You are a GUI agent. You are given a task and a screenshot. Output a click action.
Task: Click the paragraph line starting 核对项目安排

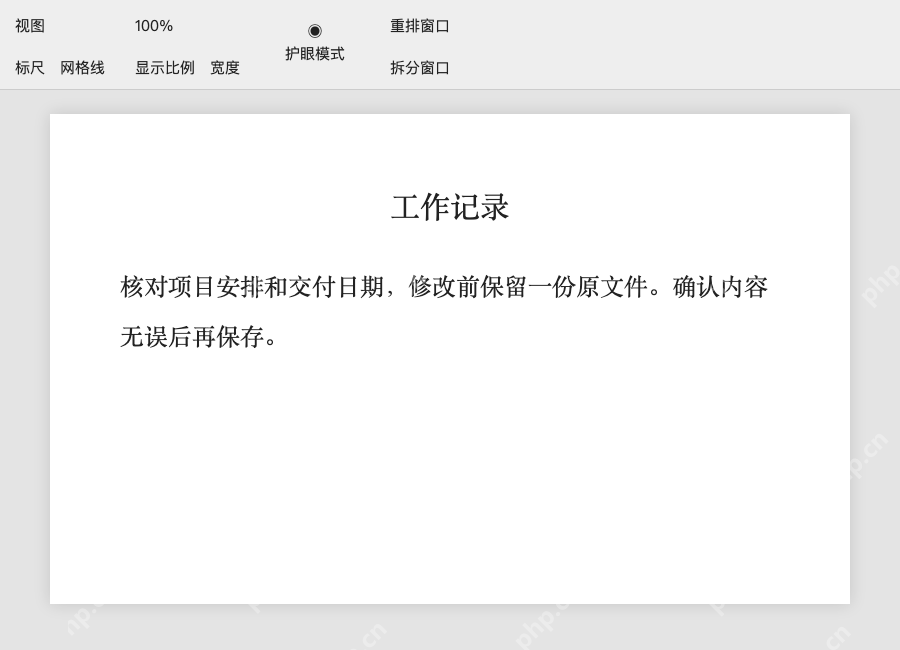tap(444, 287)
